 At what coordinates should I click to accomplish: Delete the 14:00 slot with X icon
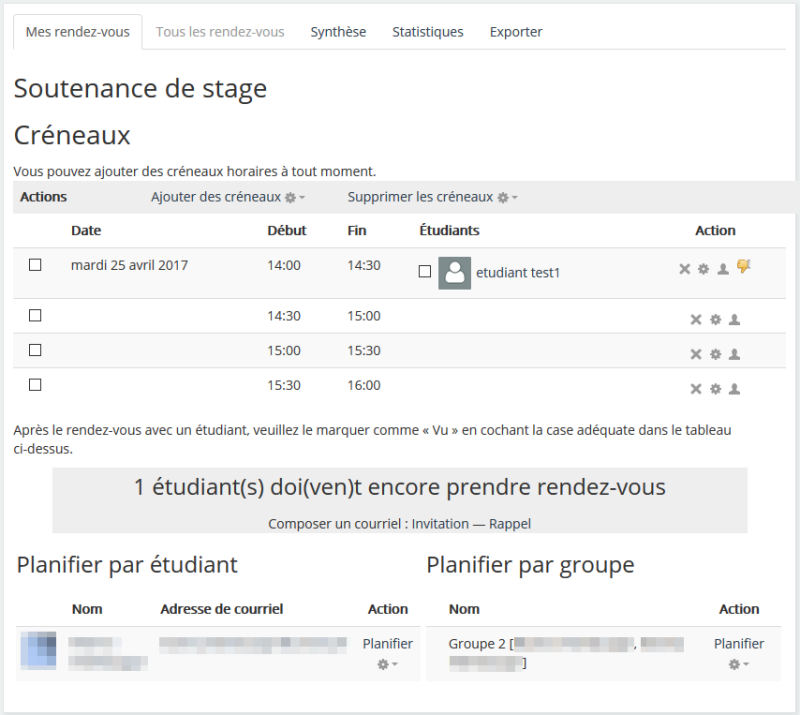click(685, 269)
